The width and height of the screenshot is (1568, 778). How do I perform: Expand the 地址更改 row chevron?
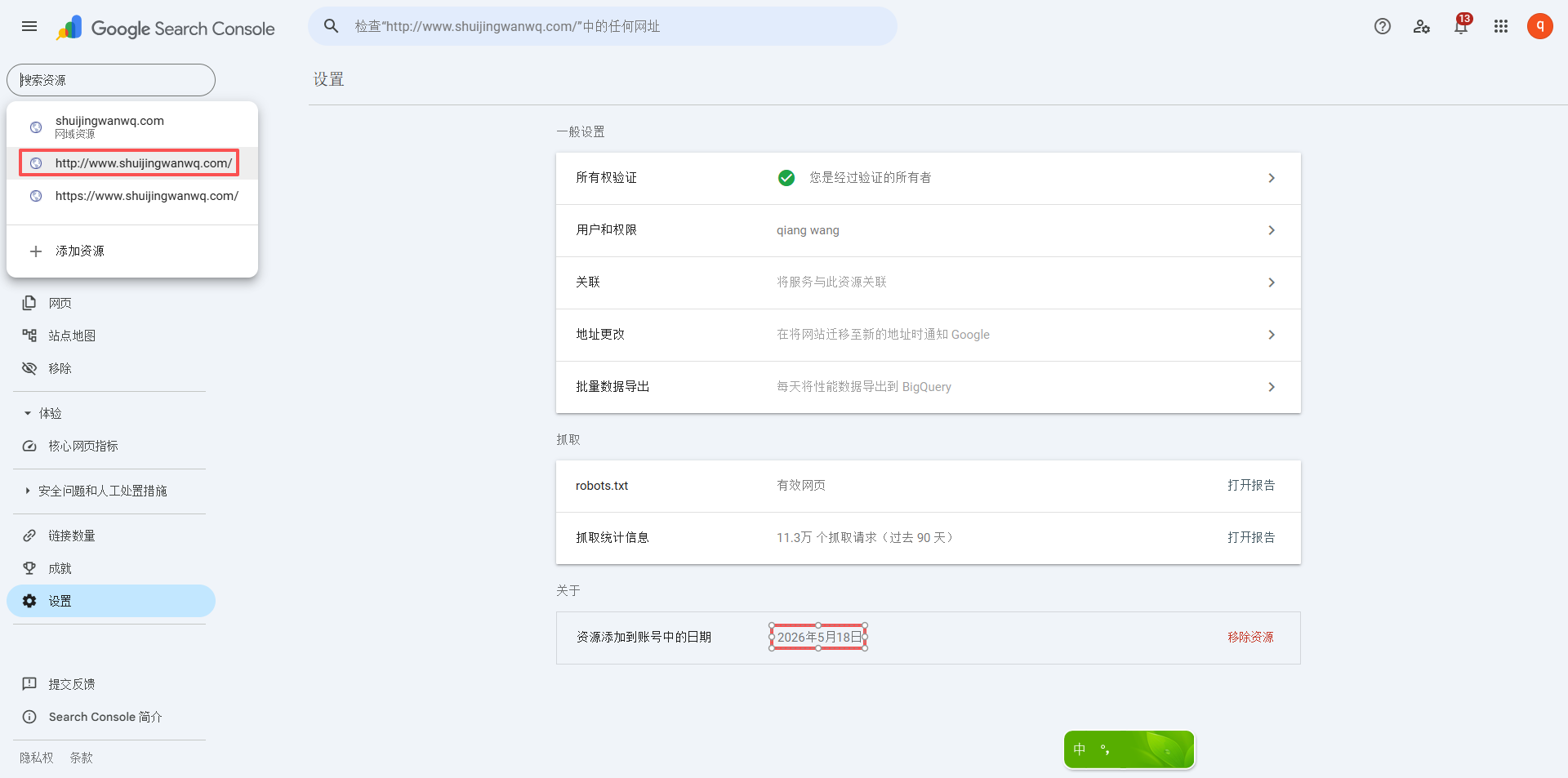[1272, 335]
